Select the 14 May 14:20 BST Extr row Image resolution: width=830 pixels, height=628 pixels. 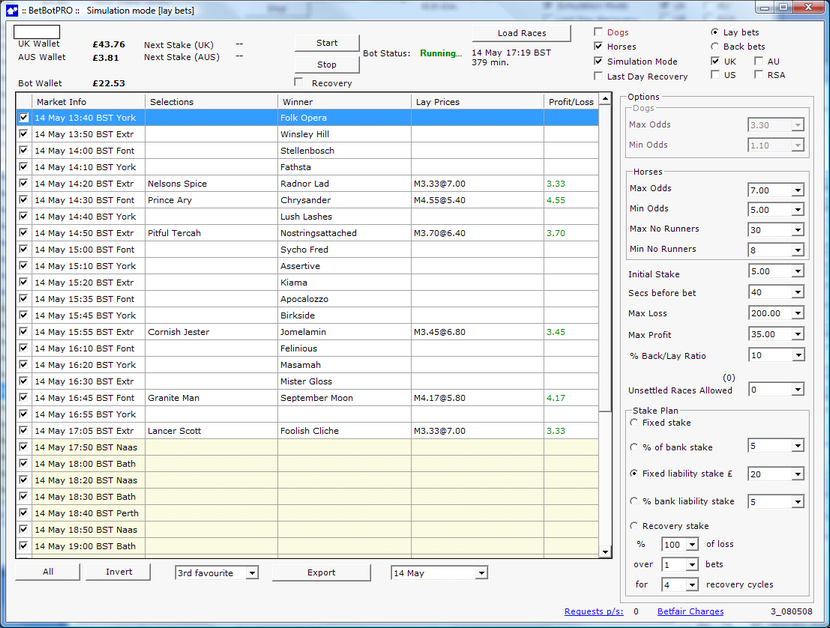tap(308, 184)
